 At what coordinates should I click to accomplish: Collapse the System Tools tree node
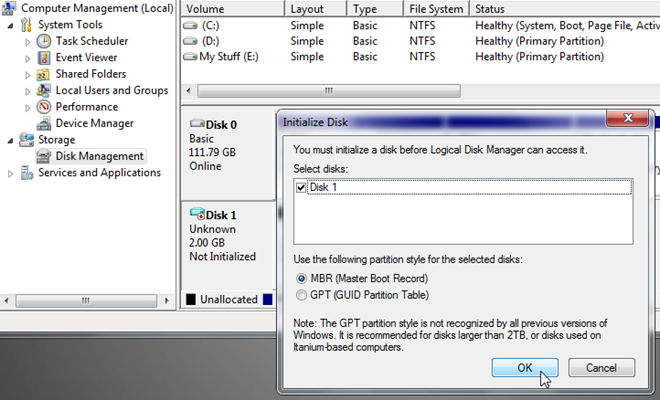[10, 26]
